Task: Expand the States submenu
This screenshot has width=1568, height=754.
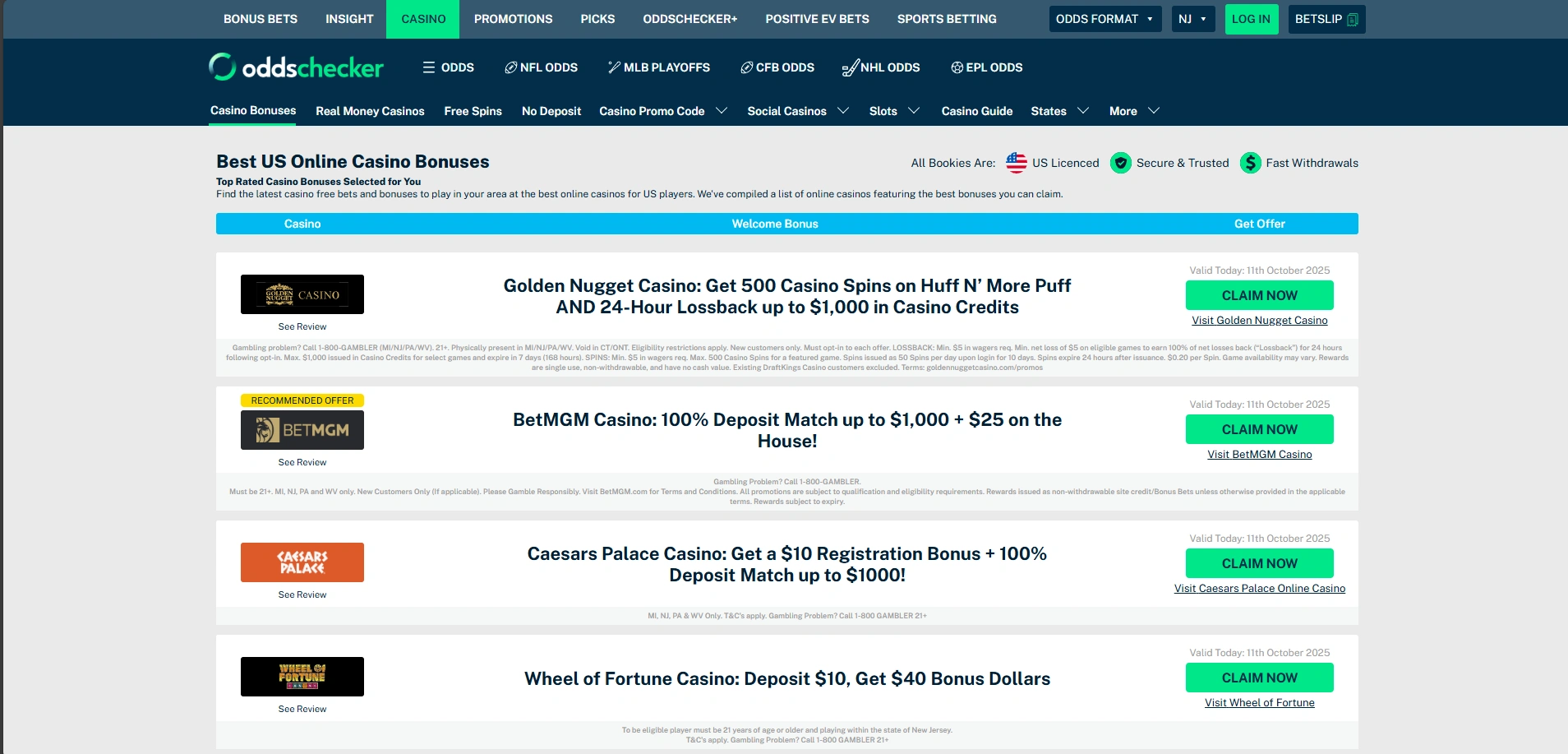Action: tap(1083, 111)
